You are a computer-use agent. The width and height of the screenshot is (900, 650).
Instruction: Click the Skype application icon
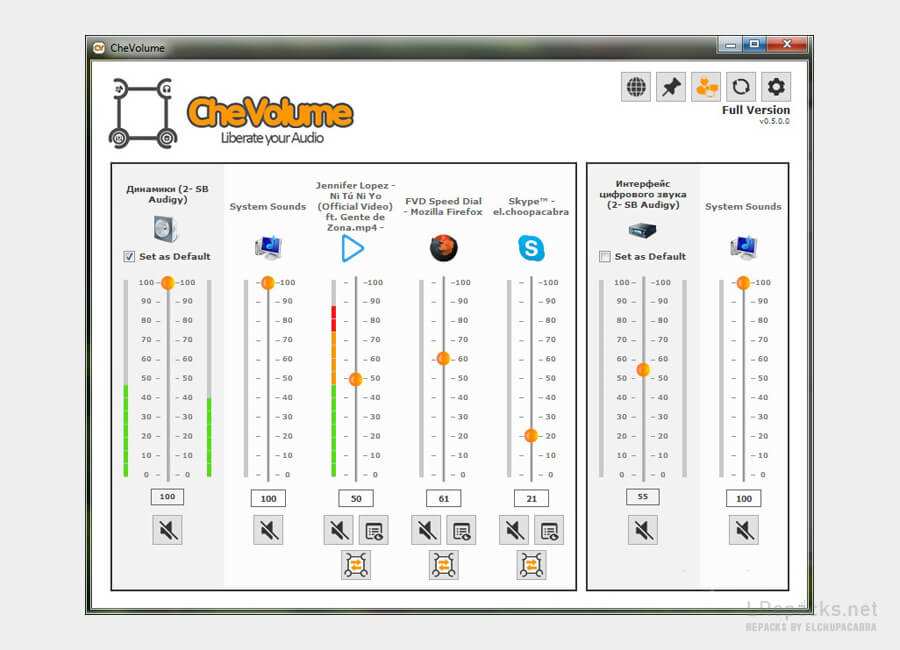[532, 248]
